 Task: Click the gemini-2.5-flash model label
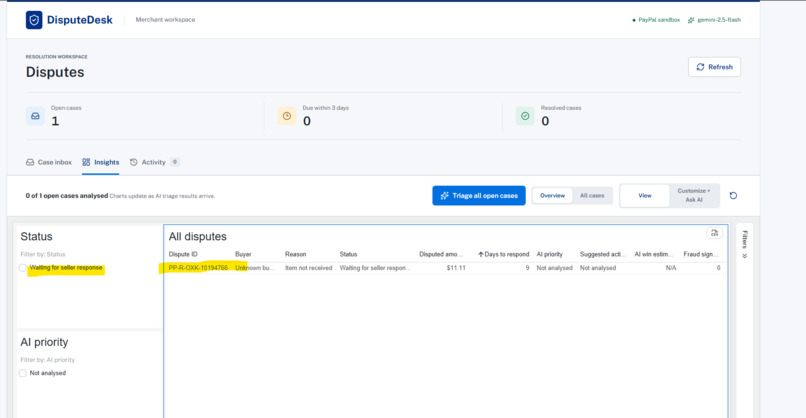pos(715,20)
